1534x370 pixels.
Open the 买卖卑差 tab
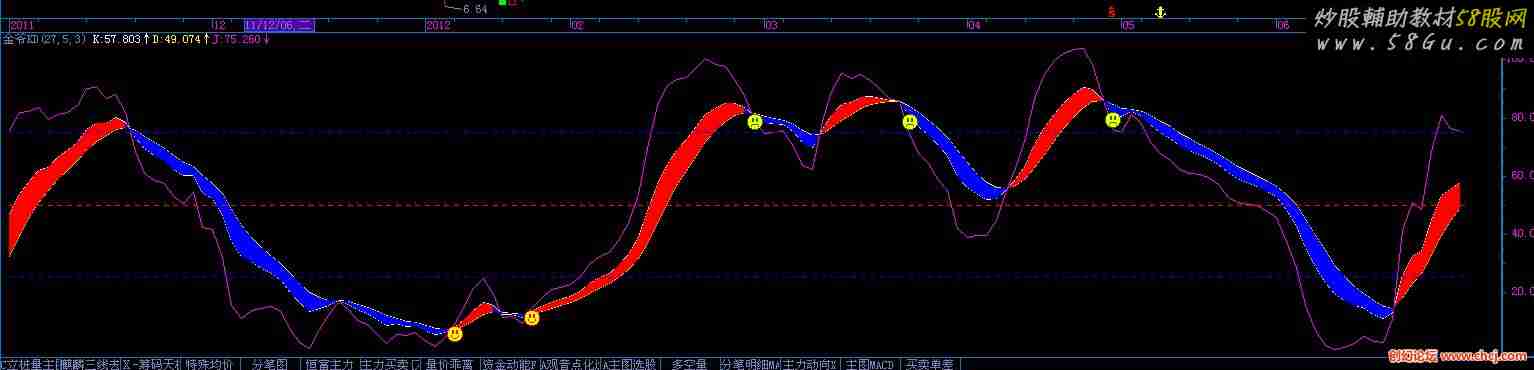pyautogui.click(x=930, y=364)
